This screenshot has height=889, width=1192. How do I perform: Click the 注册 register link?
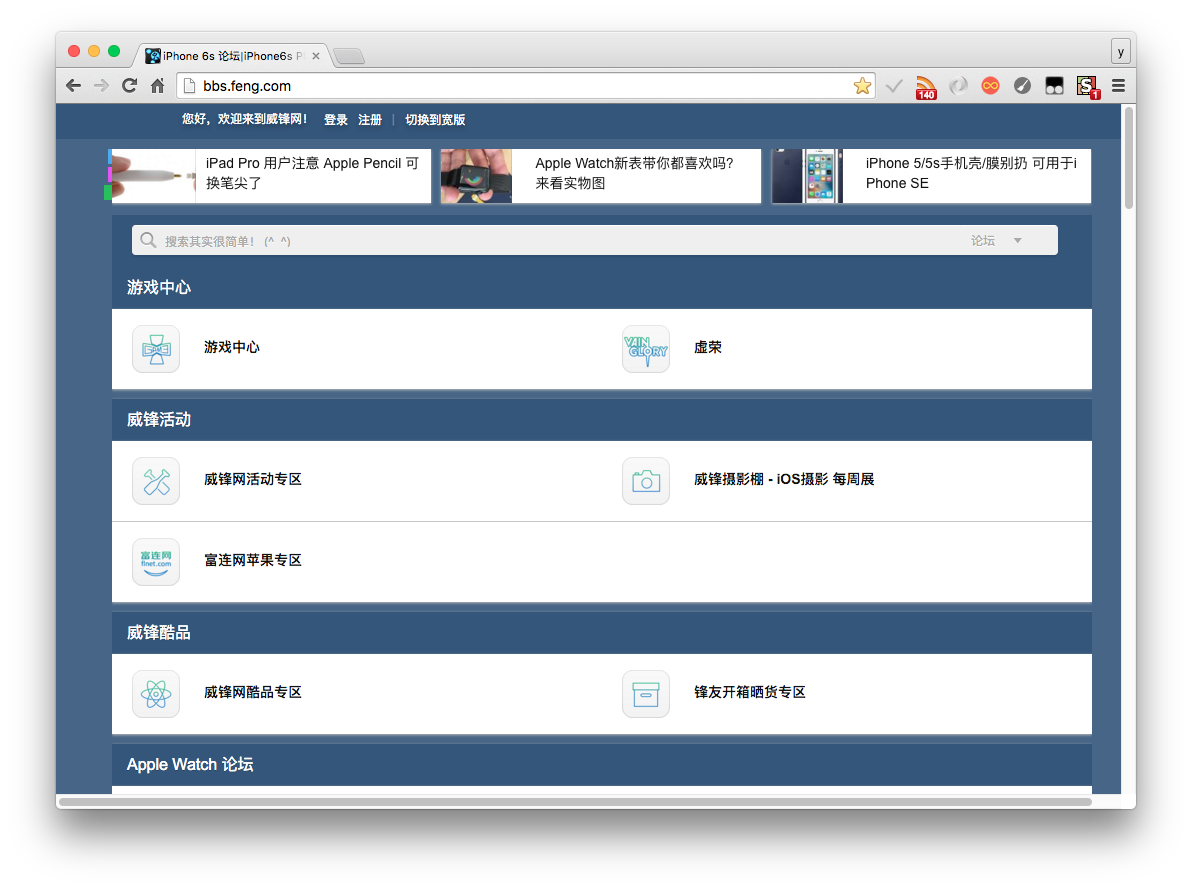point(369,119)
